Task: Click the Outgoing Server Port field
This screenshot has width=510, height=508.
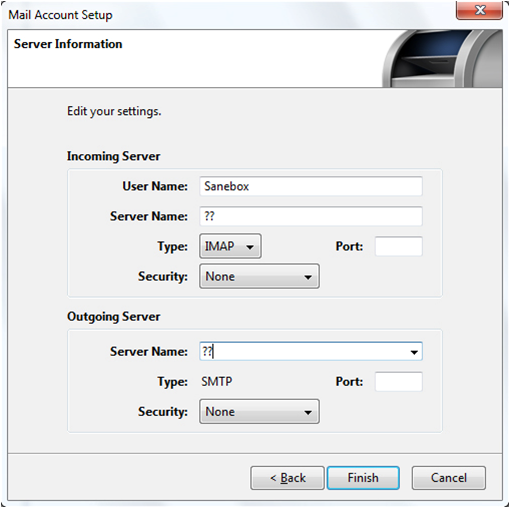Action: [399, 382]
